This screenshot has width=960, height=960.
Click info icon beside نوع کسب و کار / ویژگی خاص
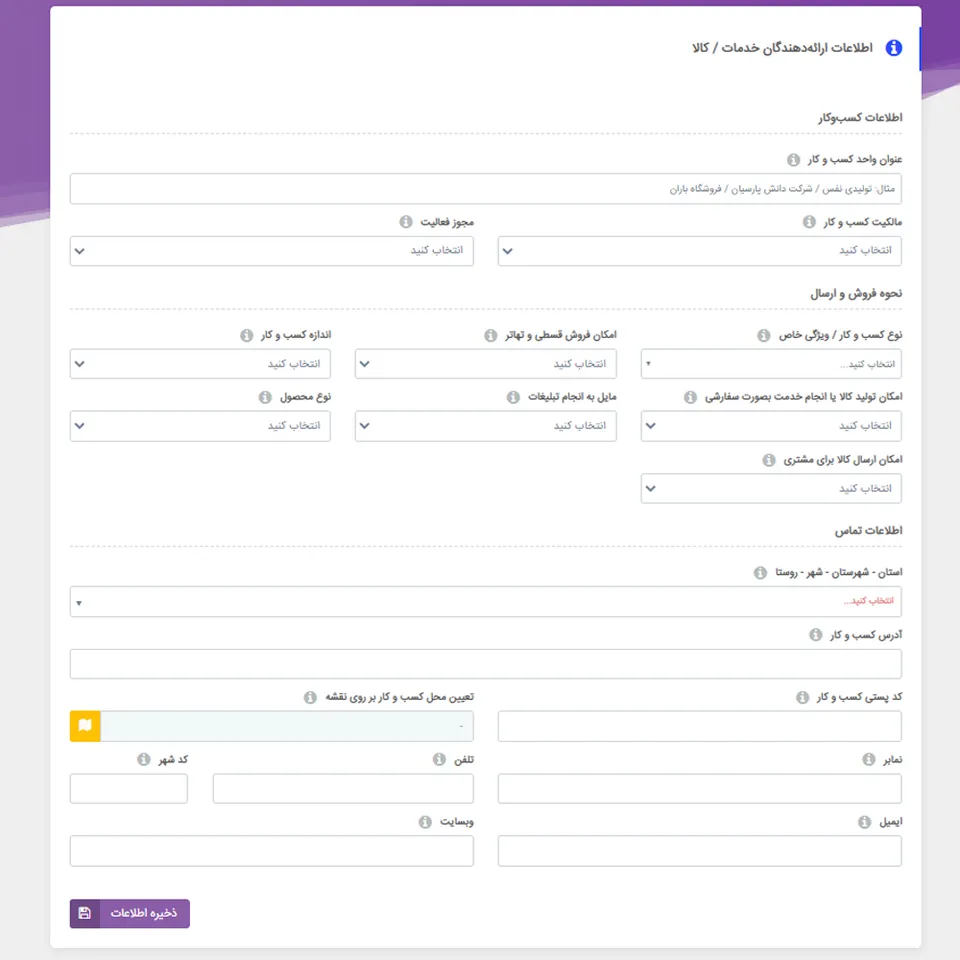pos(763,335)
